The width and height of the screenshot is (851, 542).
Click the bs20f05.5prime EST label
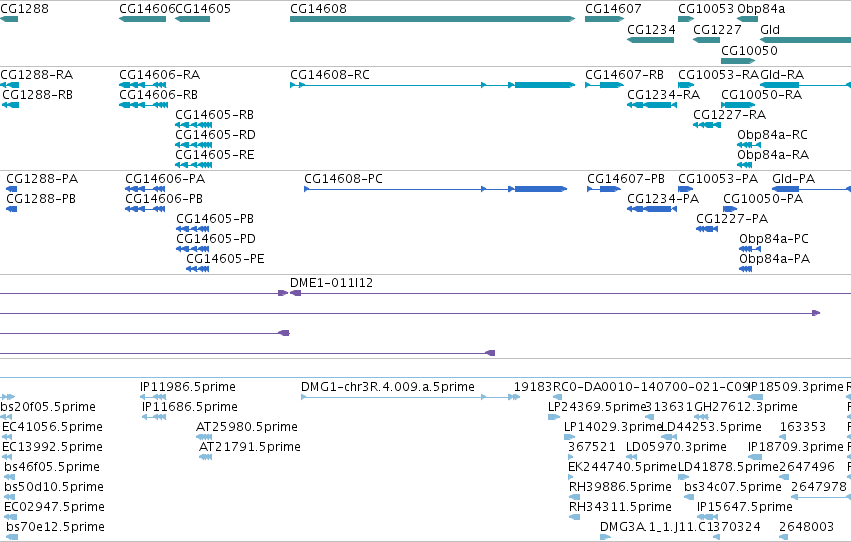click(48, 407)
